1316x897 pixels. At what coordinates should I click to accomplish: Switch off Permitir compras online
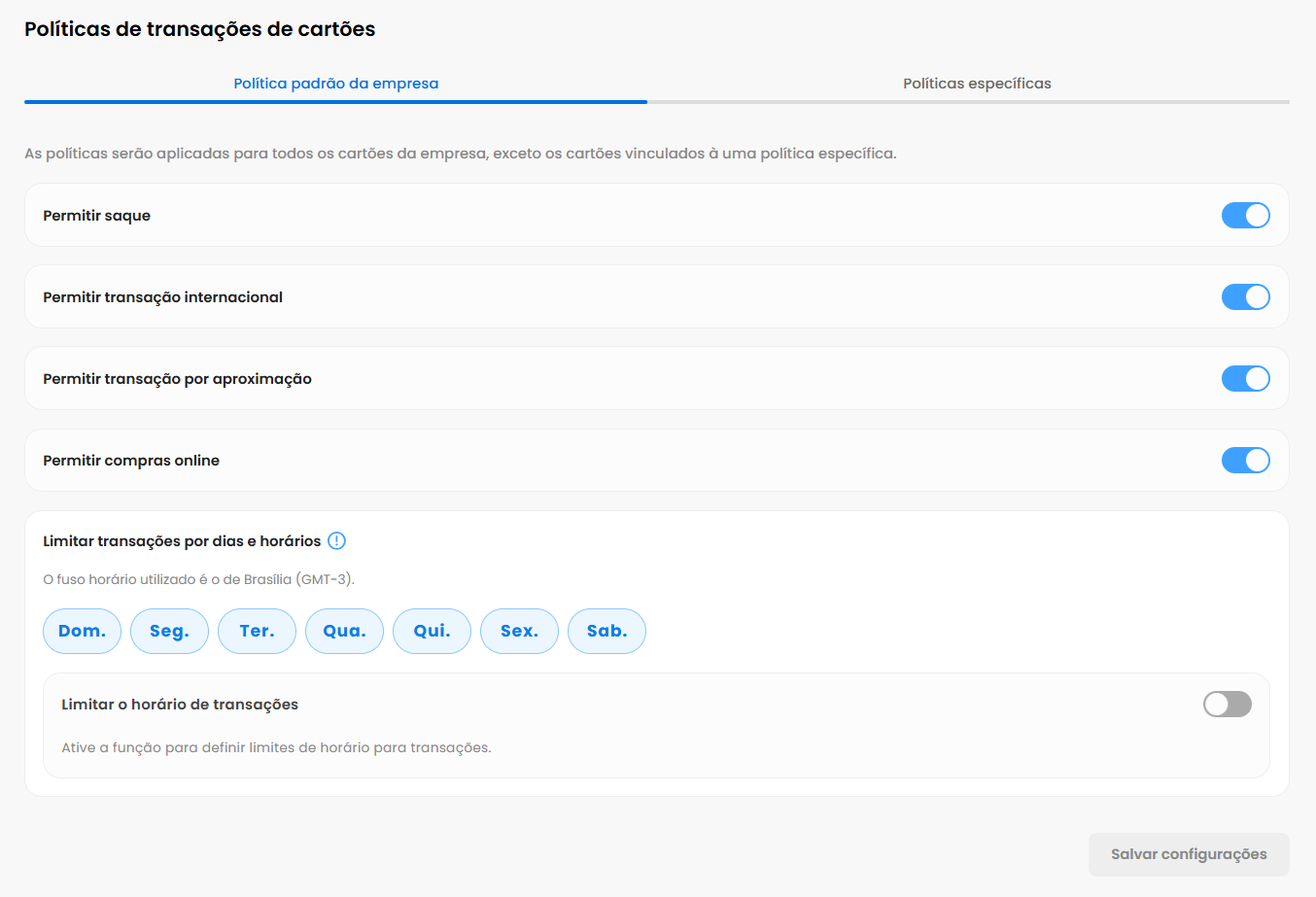pos(1245,461)
